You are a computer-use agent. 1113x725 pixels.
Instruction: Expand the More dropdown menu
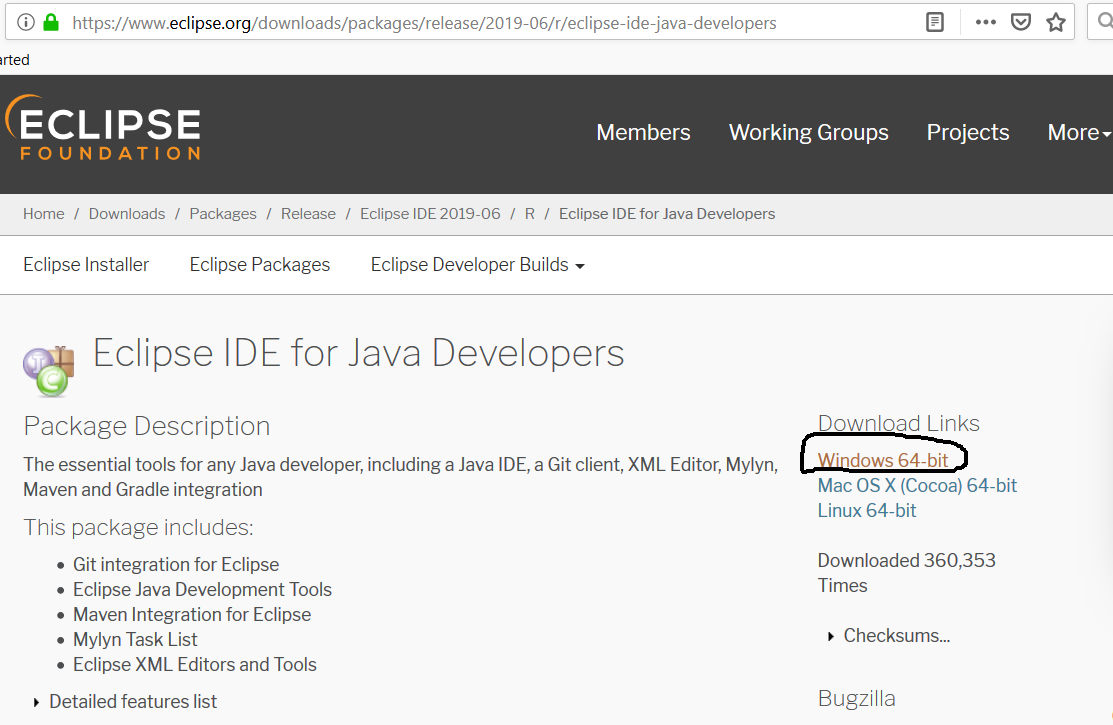pos(1079,132)
